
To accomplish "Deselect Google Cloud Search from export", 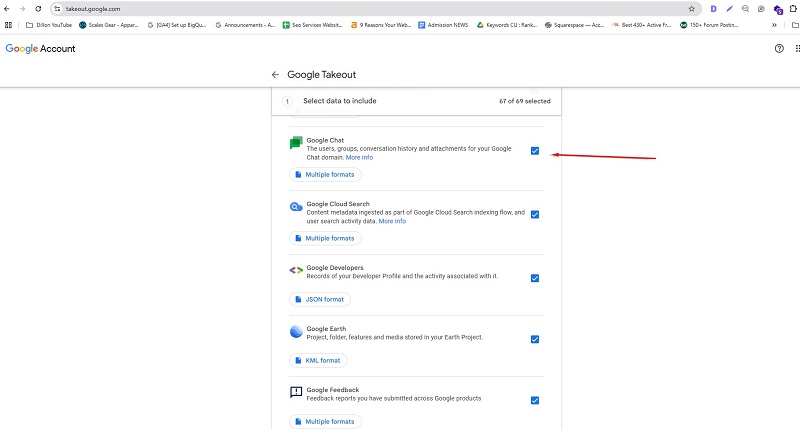I will pos(535,214).
